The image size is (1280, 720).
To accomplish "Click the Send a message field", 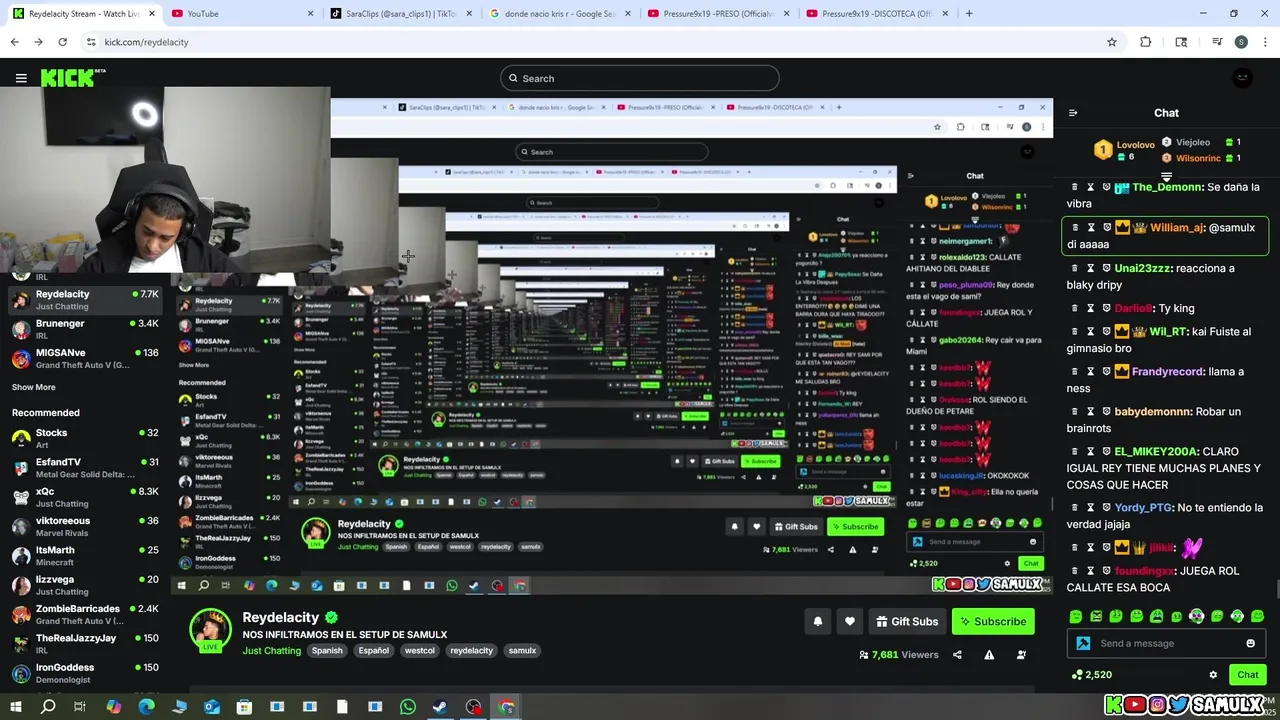I will tap(1167, 643).
